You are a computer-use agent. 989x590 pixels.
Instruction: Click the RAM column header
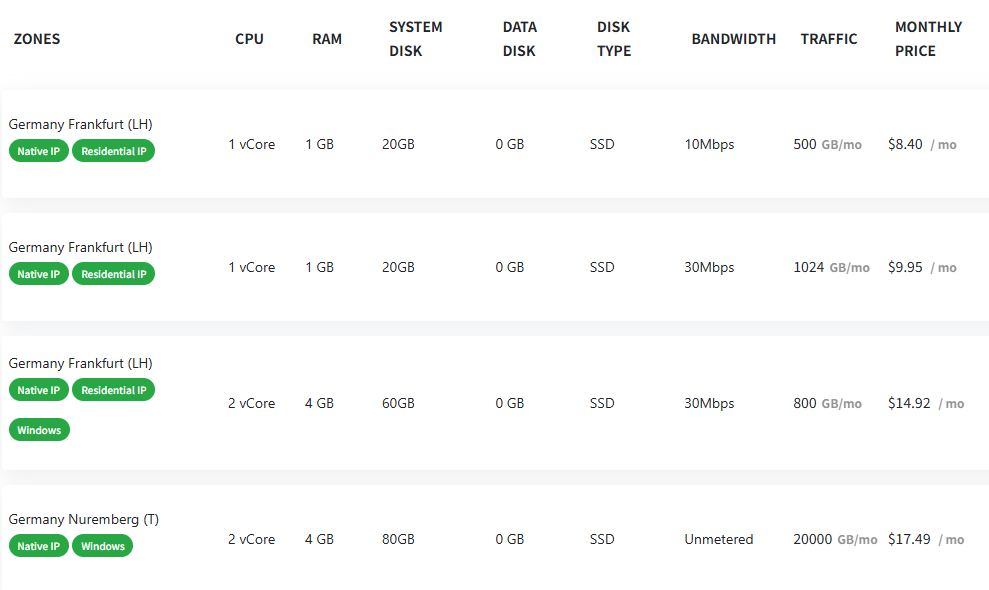[327, 39]
